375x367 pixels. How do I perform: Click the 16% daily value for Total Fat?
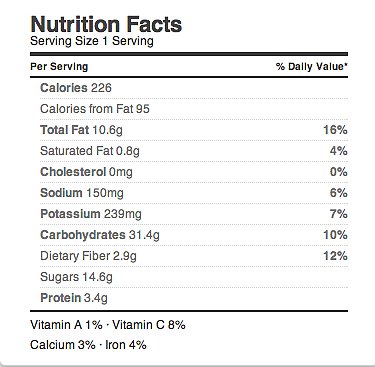[x=335, y=130]
